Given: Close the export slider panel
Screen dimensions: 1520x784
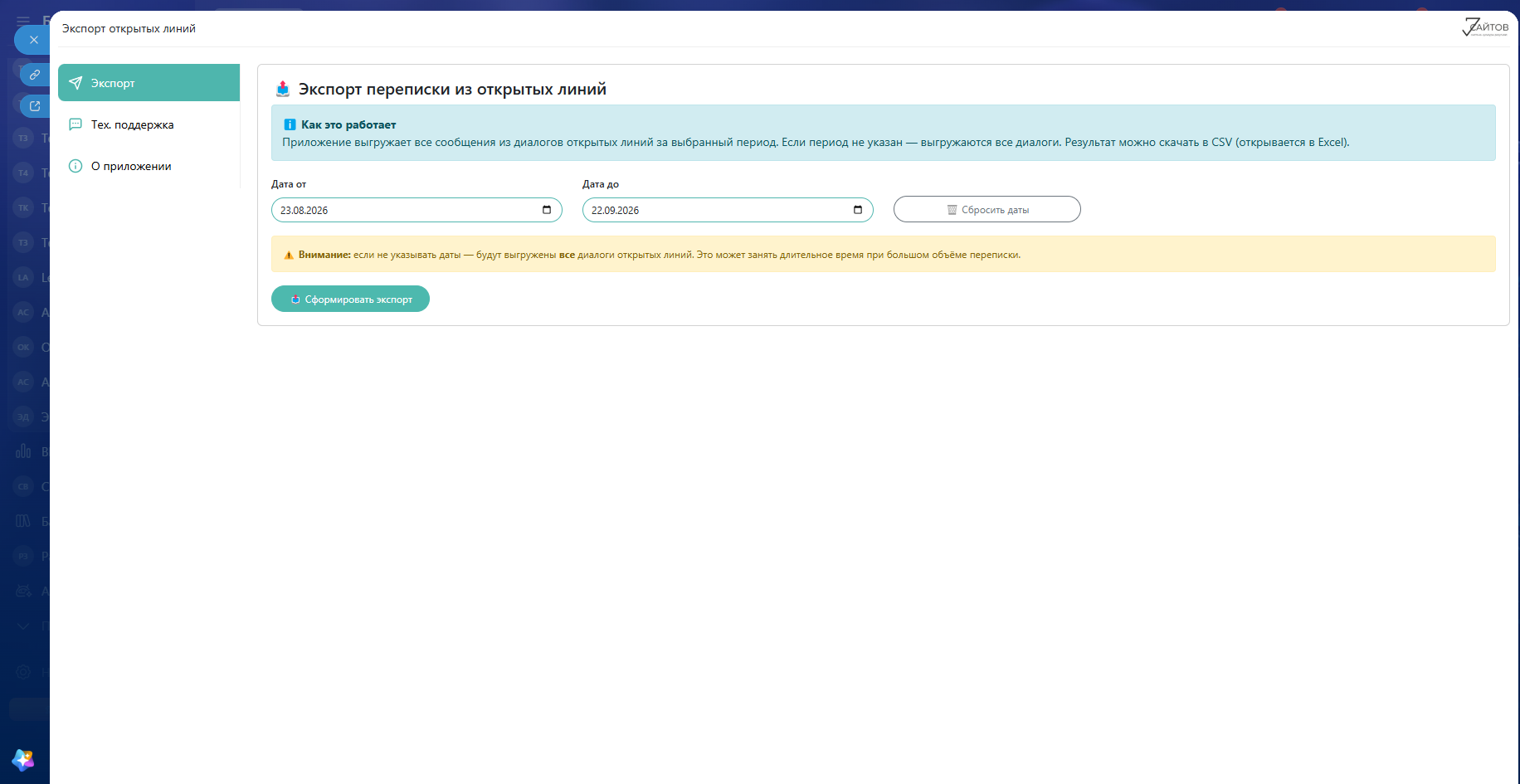Looking at the screenshot, I should [33, 40].
